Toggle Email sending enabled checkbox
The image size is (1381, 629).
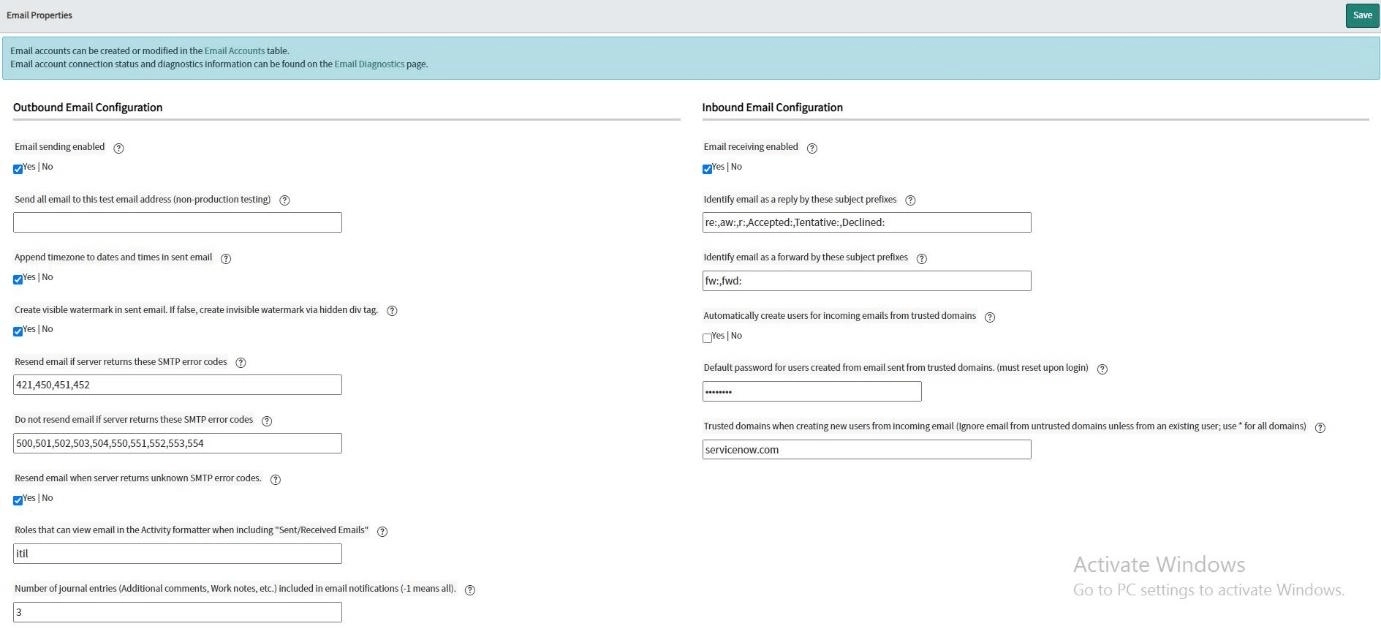[x=18, y=169]
